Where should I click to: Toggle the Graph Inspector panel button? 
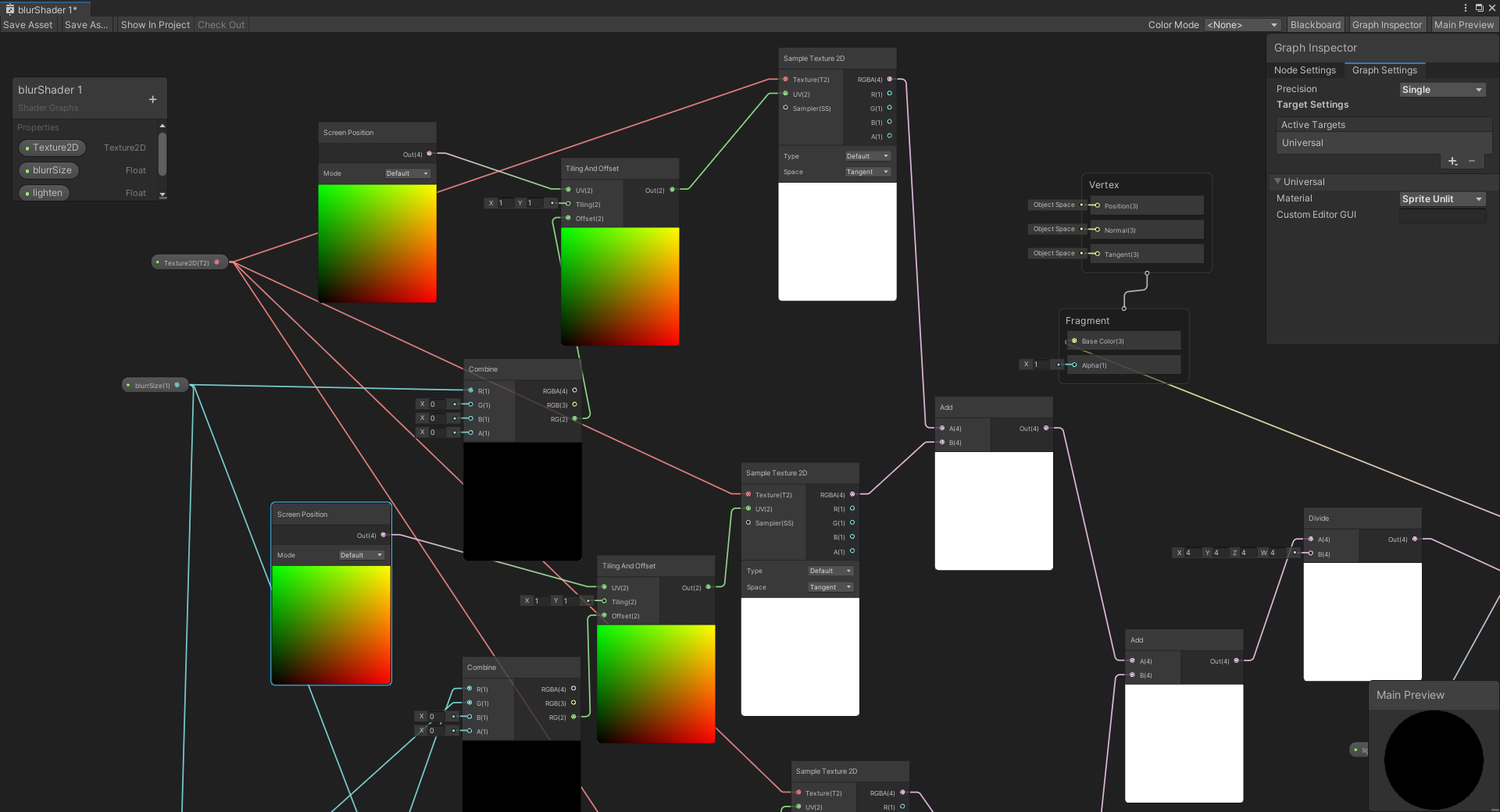tap(1387, 25)
